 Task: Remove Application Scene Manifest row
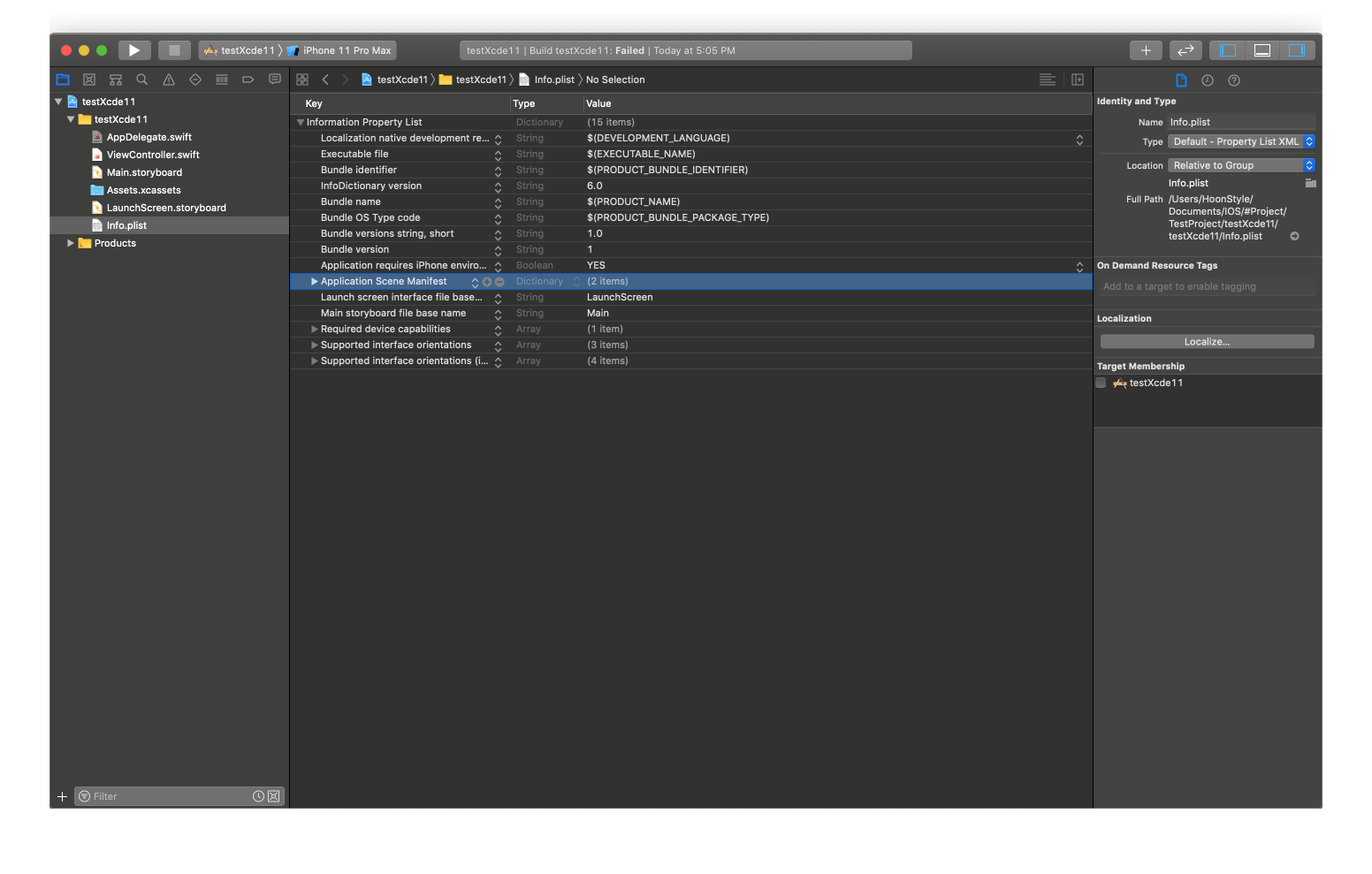tap(499, 282)
